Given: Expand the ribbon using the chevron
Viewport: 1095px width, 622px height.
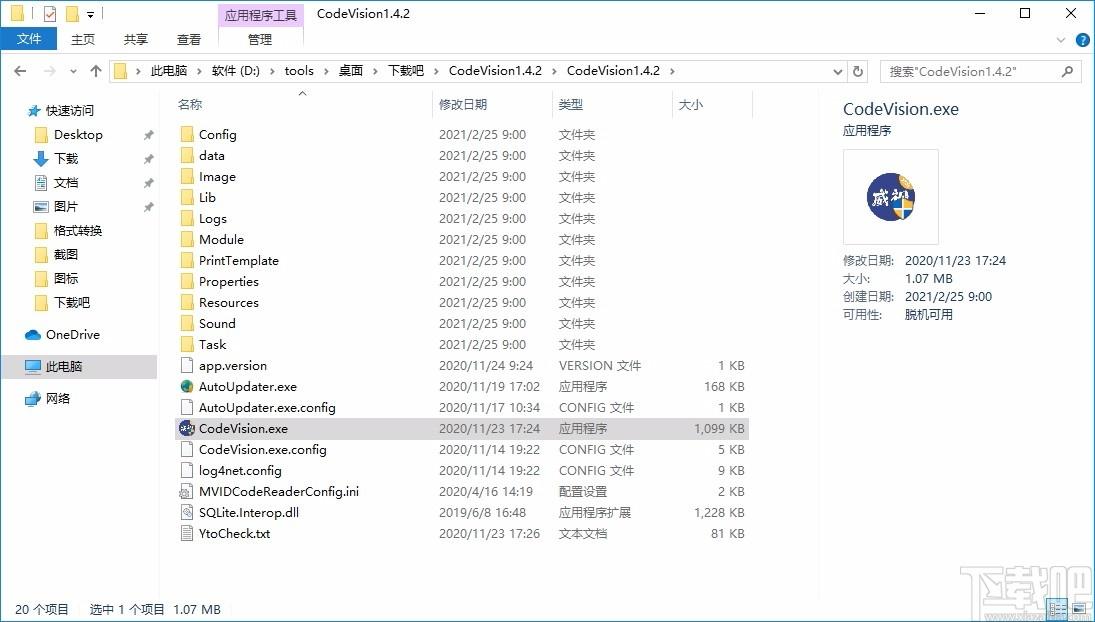Looking at the screenshot, I should pos(1063,40).
